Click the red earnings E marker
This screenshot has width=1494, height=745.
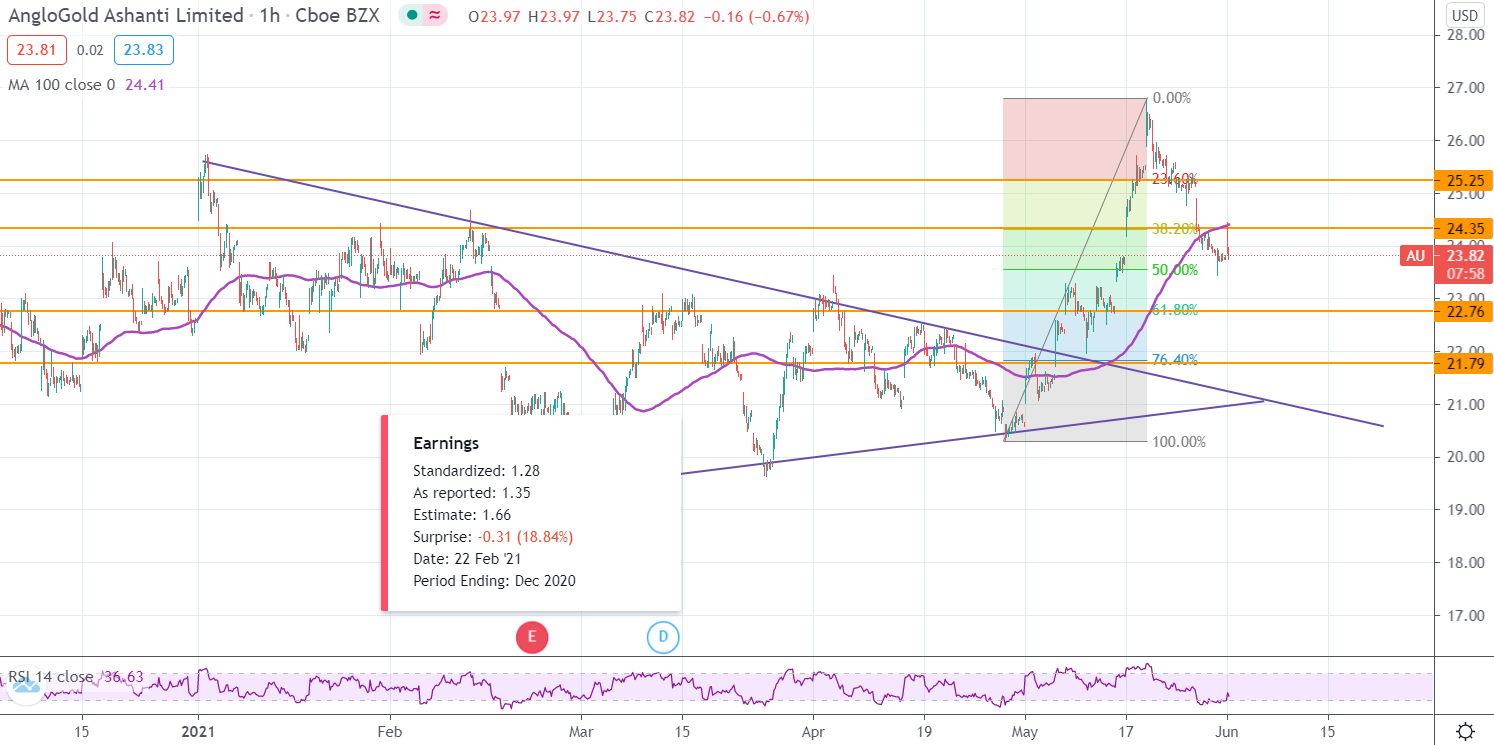coord(532,636)
